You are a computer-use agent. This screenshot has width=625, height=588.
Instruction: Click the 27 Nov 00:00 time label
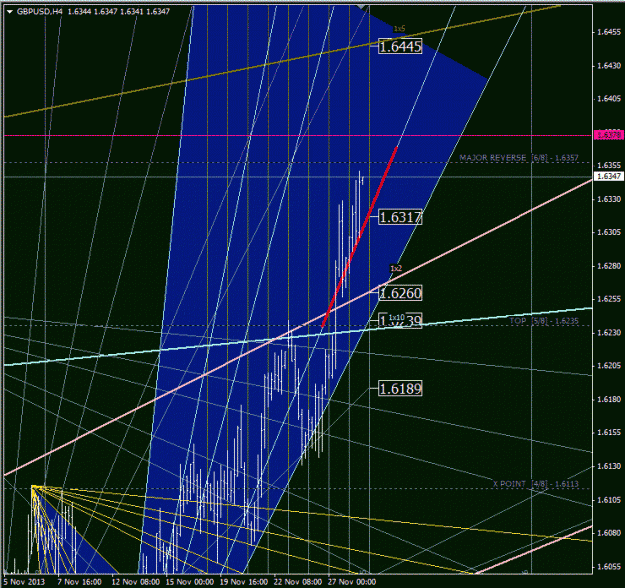point(352,582)
